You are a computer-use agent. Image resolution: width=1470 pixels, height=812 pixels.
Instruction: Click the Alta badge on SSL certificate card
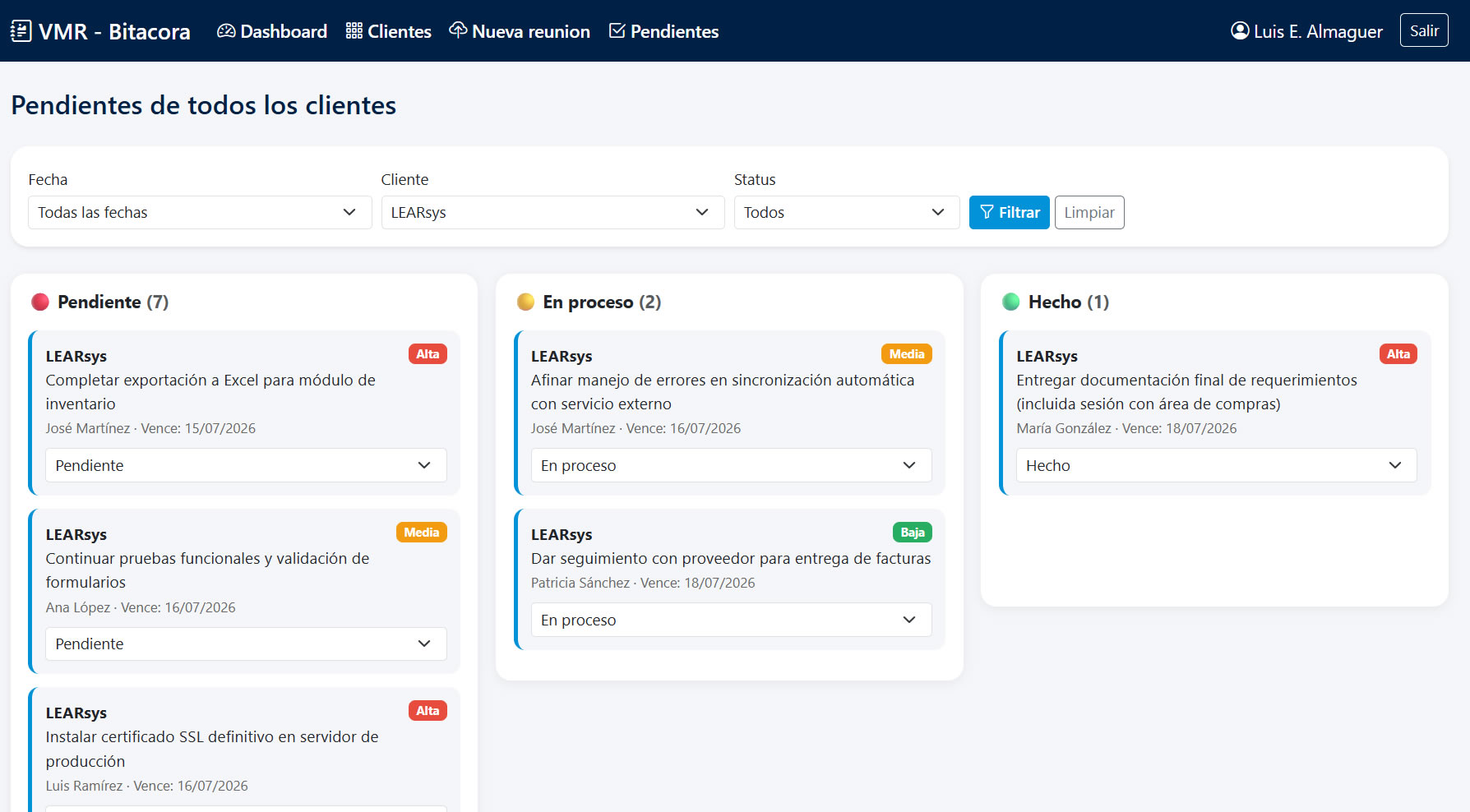tap(428, 711)
